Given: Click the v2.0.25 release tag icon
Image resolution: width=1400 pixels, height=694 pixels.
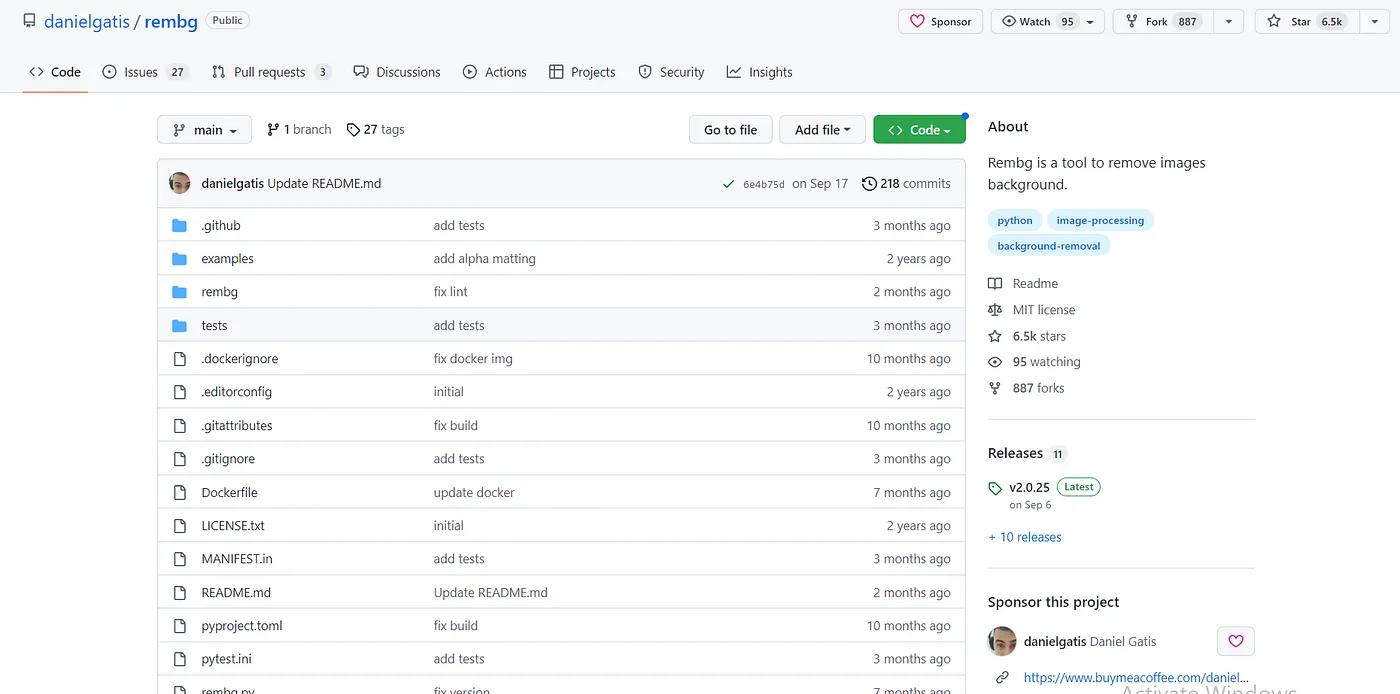Looking at the screenshot, I should (995, 488).
